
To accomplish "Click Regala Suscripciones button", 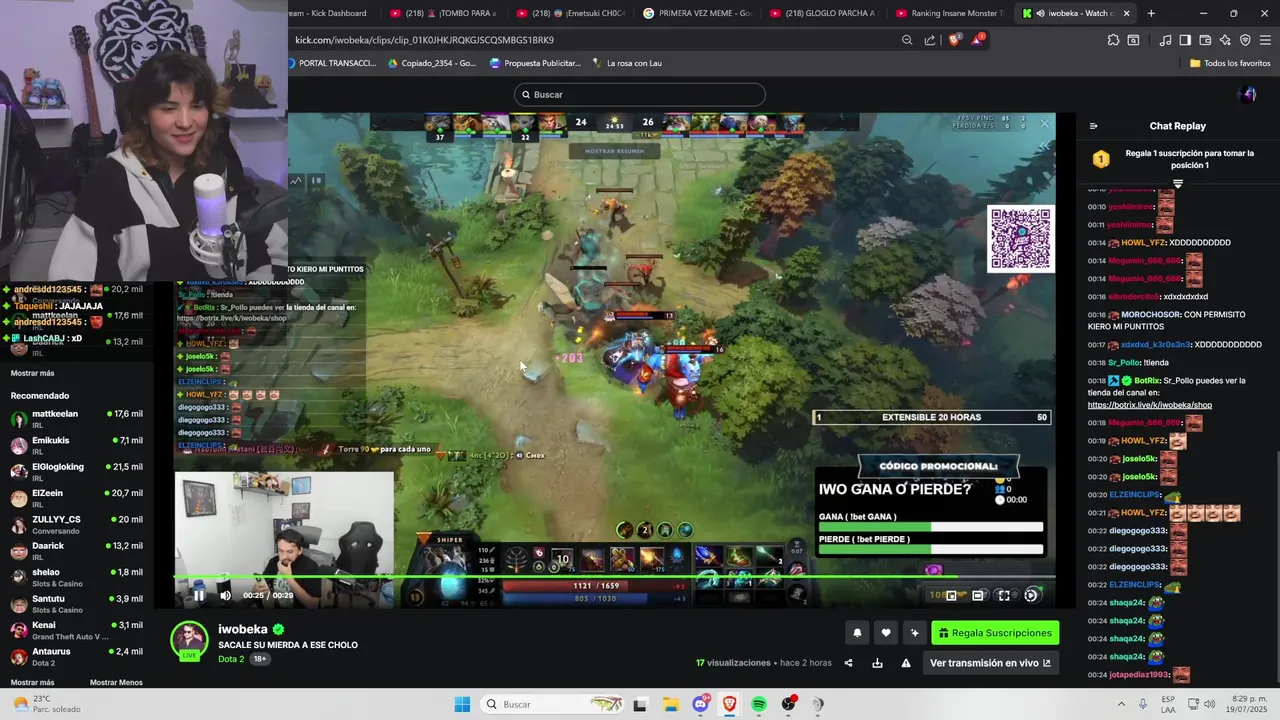I will [995, 633].
